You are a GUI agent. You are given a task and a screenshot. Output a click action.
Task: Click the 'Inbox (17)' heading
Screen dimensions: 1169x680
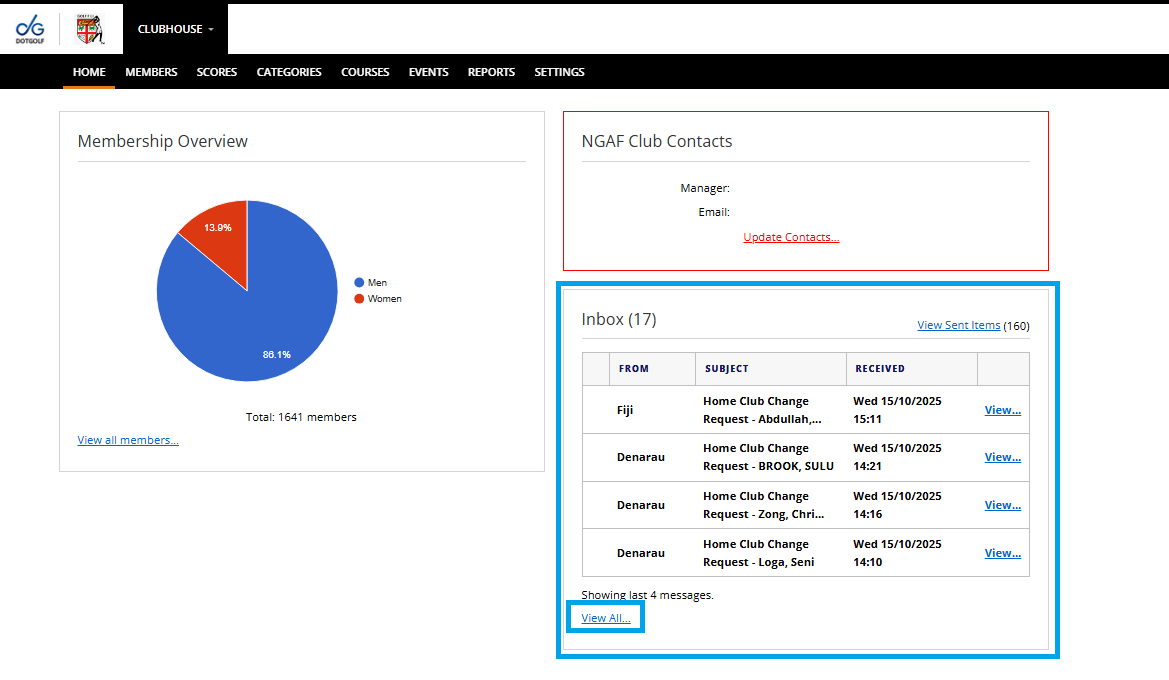pyautogui.click(x=619, y=319)
